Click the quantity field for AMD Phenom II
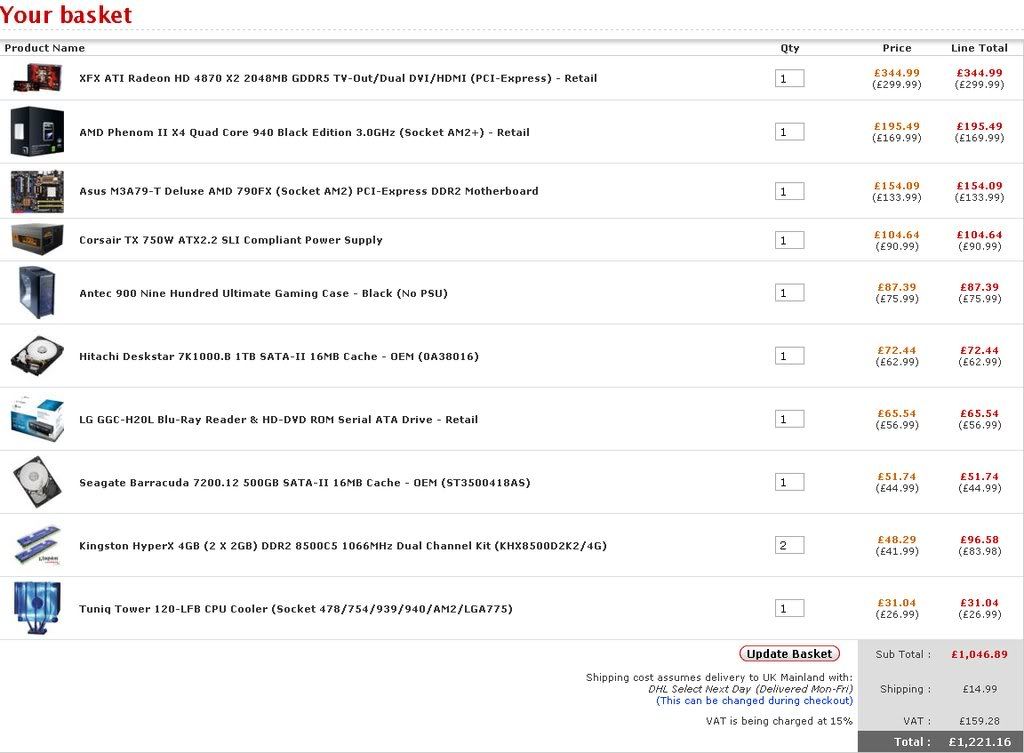 tap(789, 132)
